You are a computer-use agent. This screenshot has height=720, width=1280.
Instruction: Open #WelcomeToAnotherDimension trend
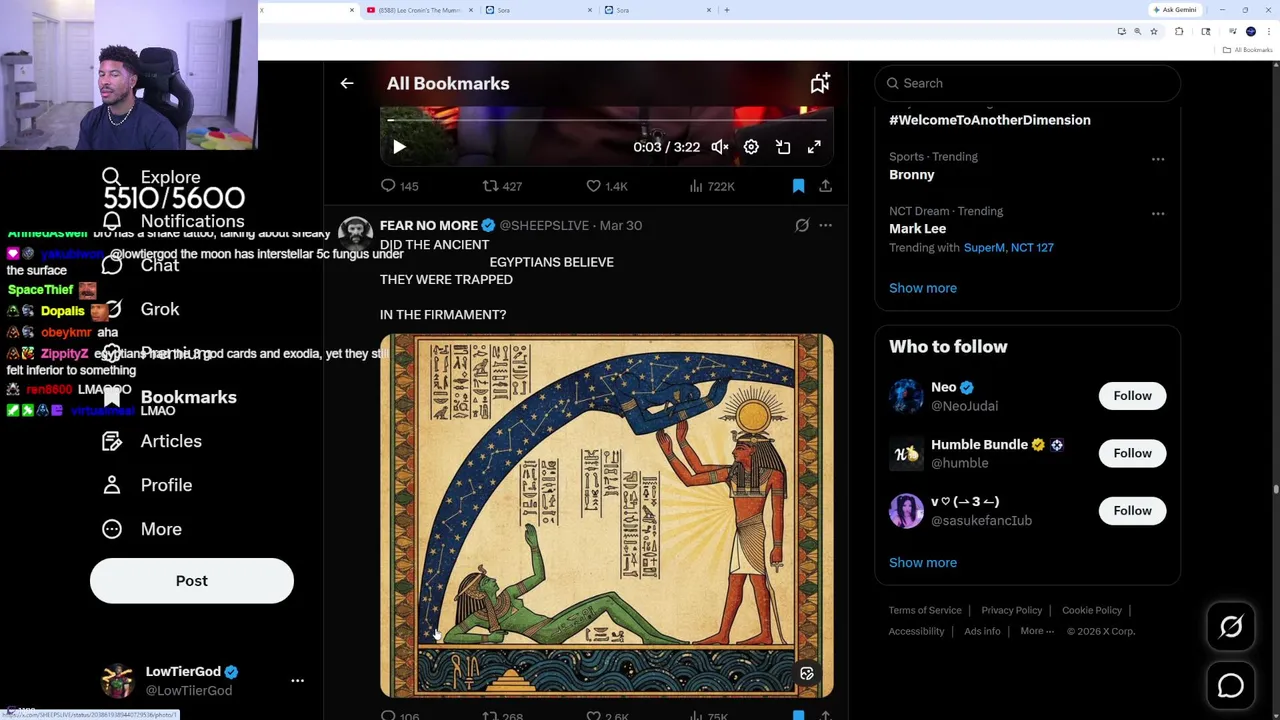coord(990,120)
